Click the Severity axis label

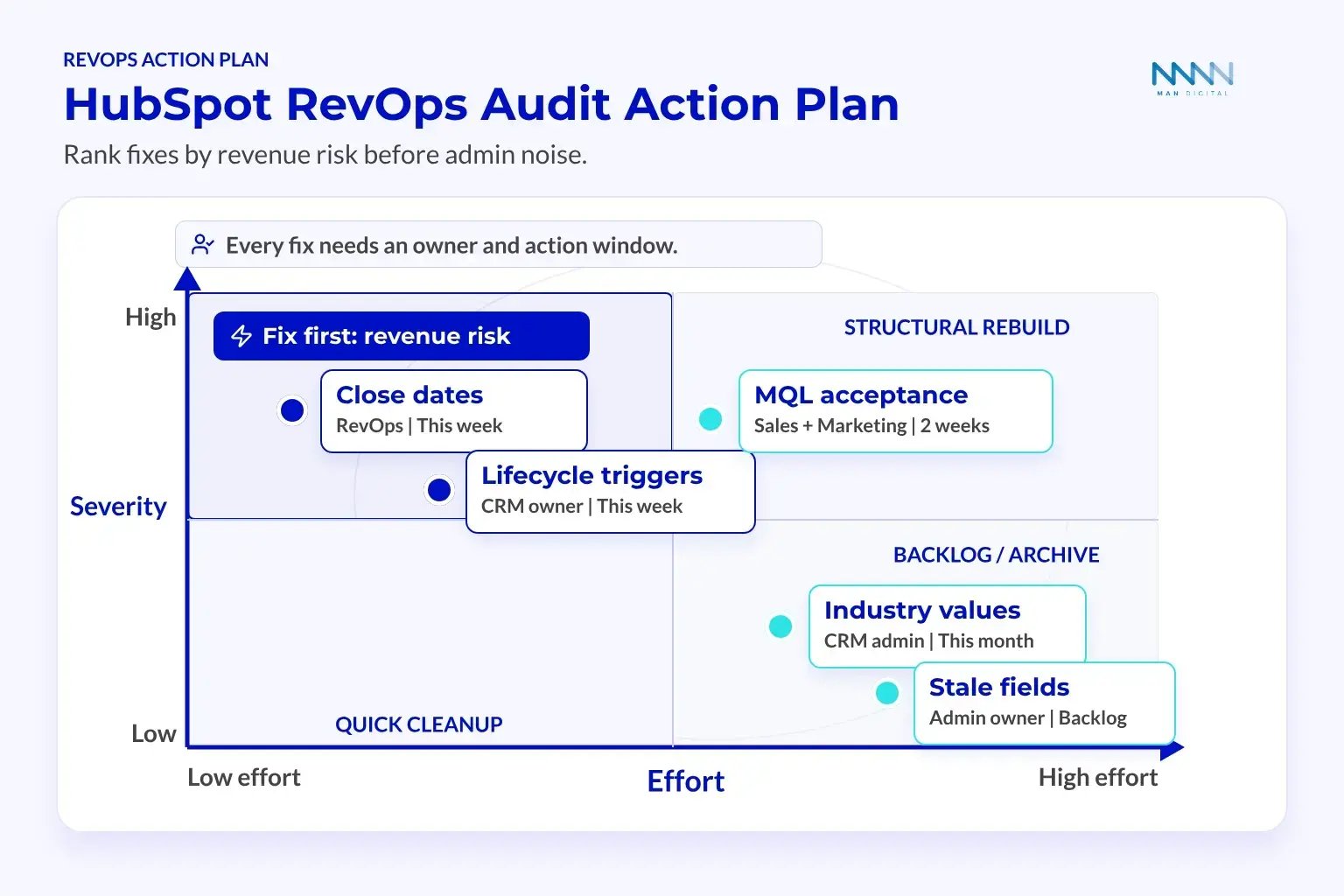[118, 507]
